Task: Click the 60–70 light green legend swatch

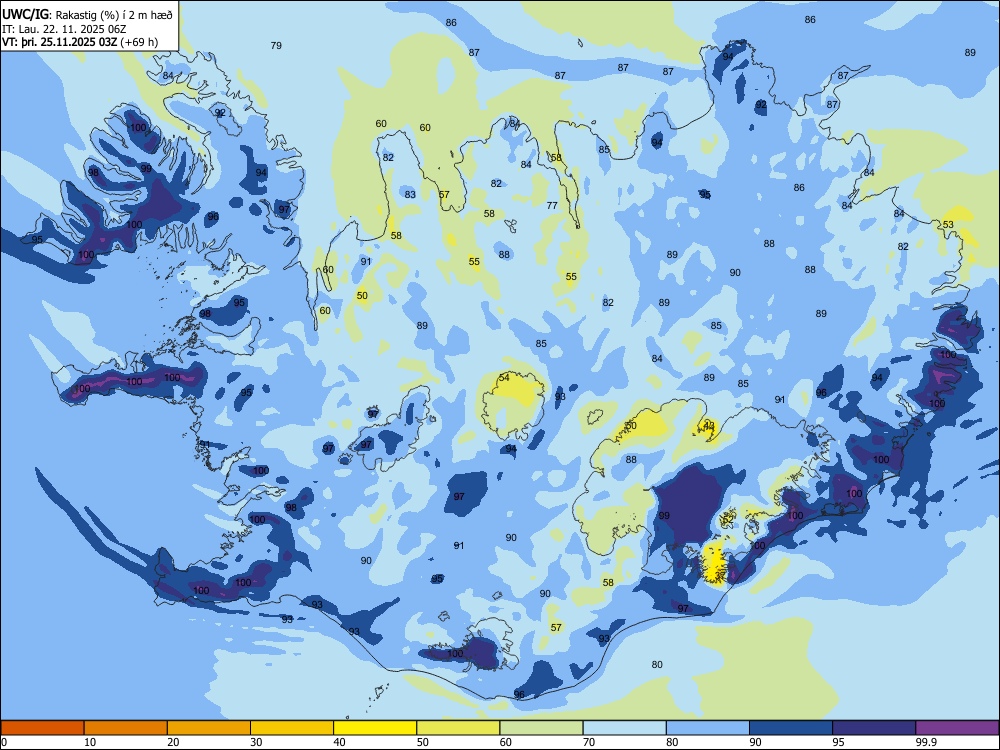Action: (541, 728)
